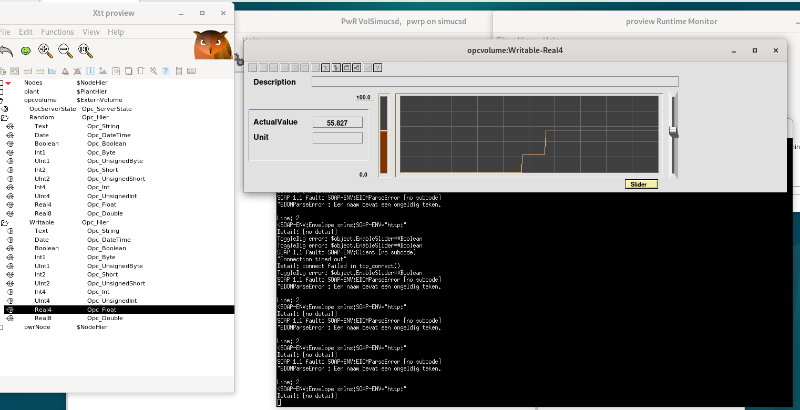The height and width of the screenshot is (410, 800).
Task: Open the File menu in Xtt proview
Action: pyautogui.click(x=5, y=32)
